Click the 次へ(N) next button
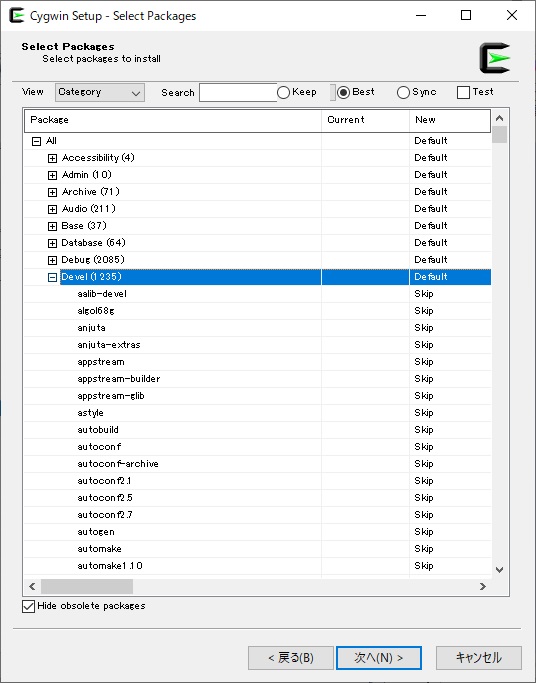Screen dimensions: 536x683 [378, 657]
